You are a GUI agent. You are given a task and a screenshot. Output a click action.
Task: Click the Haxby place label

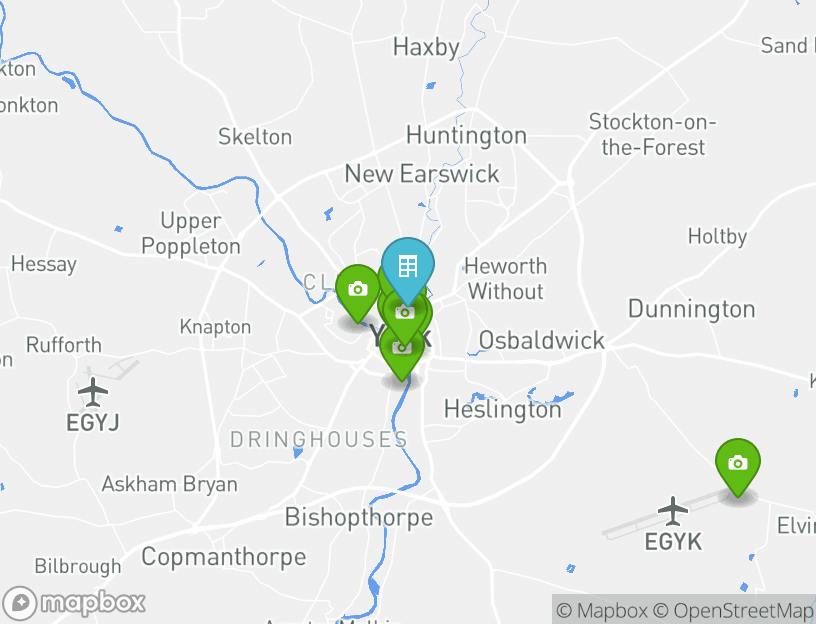click(426, 47)
